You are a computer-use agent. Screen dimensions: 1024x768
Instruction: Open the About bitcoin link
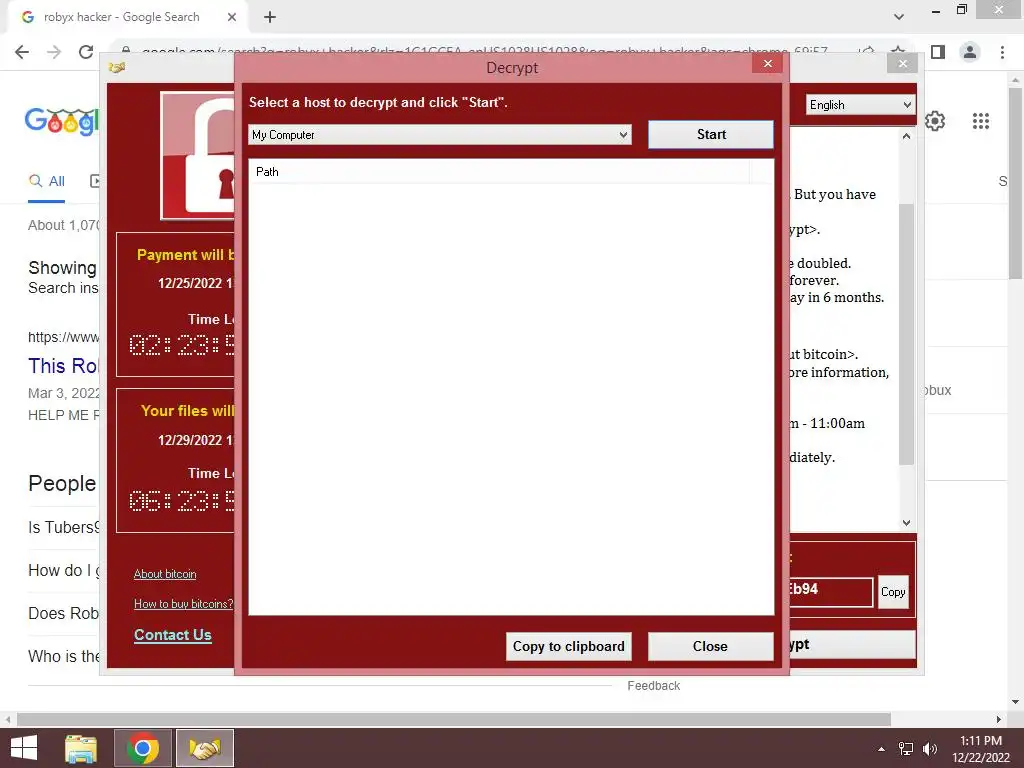tap(165, 574)
